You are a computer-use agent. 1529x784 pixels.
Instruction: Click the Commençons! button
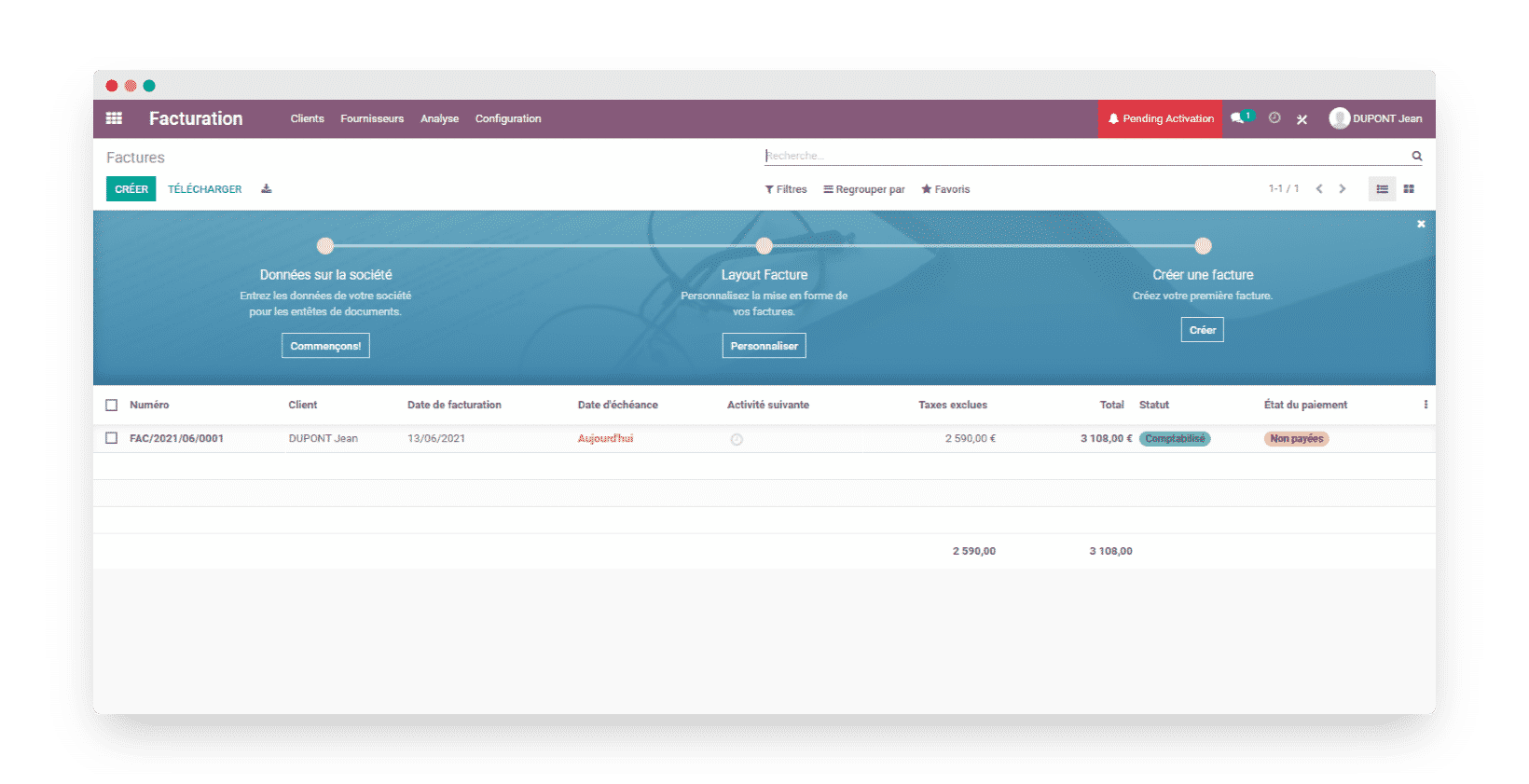pos(325,346)
